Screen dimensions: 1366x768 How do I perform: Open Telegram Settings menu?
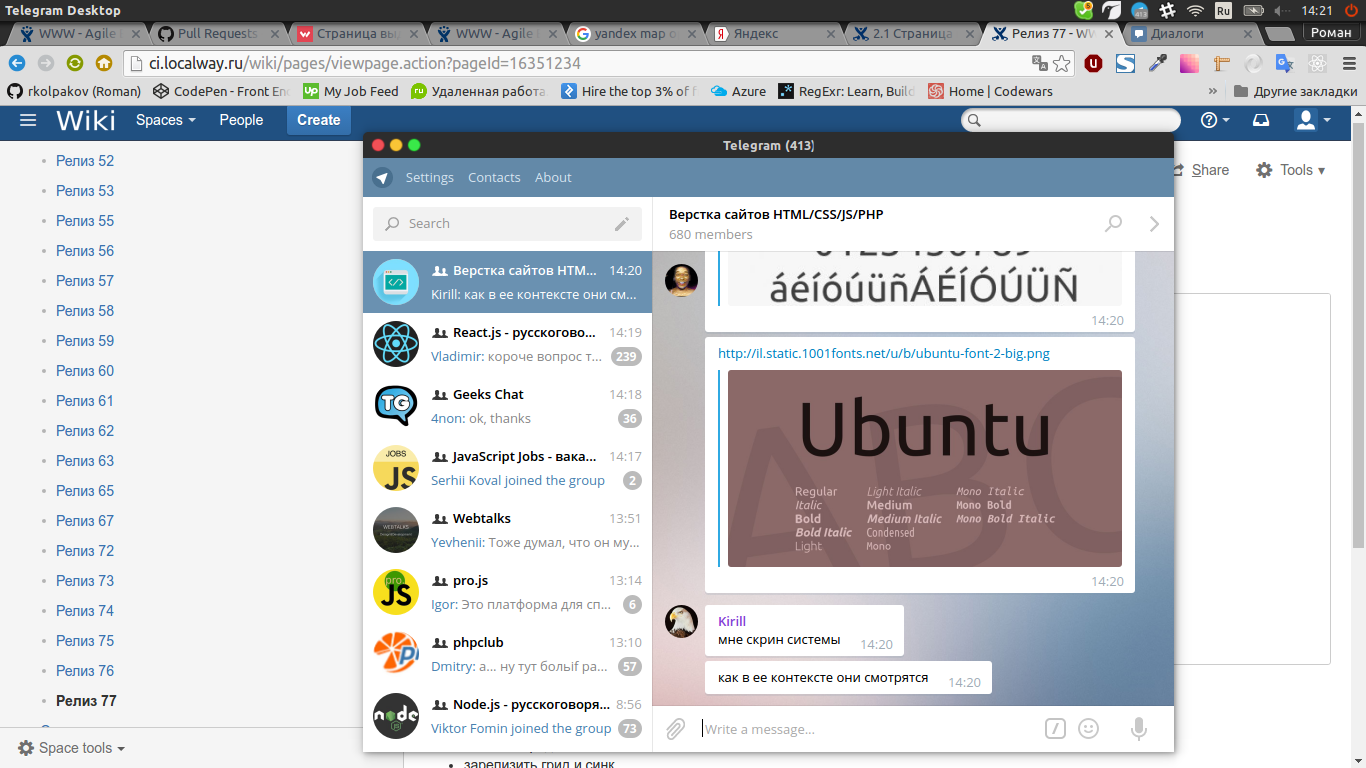click(430, 178)
